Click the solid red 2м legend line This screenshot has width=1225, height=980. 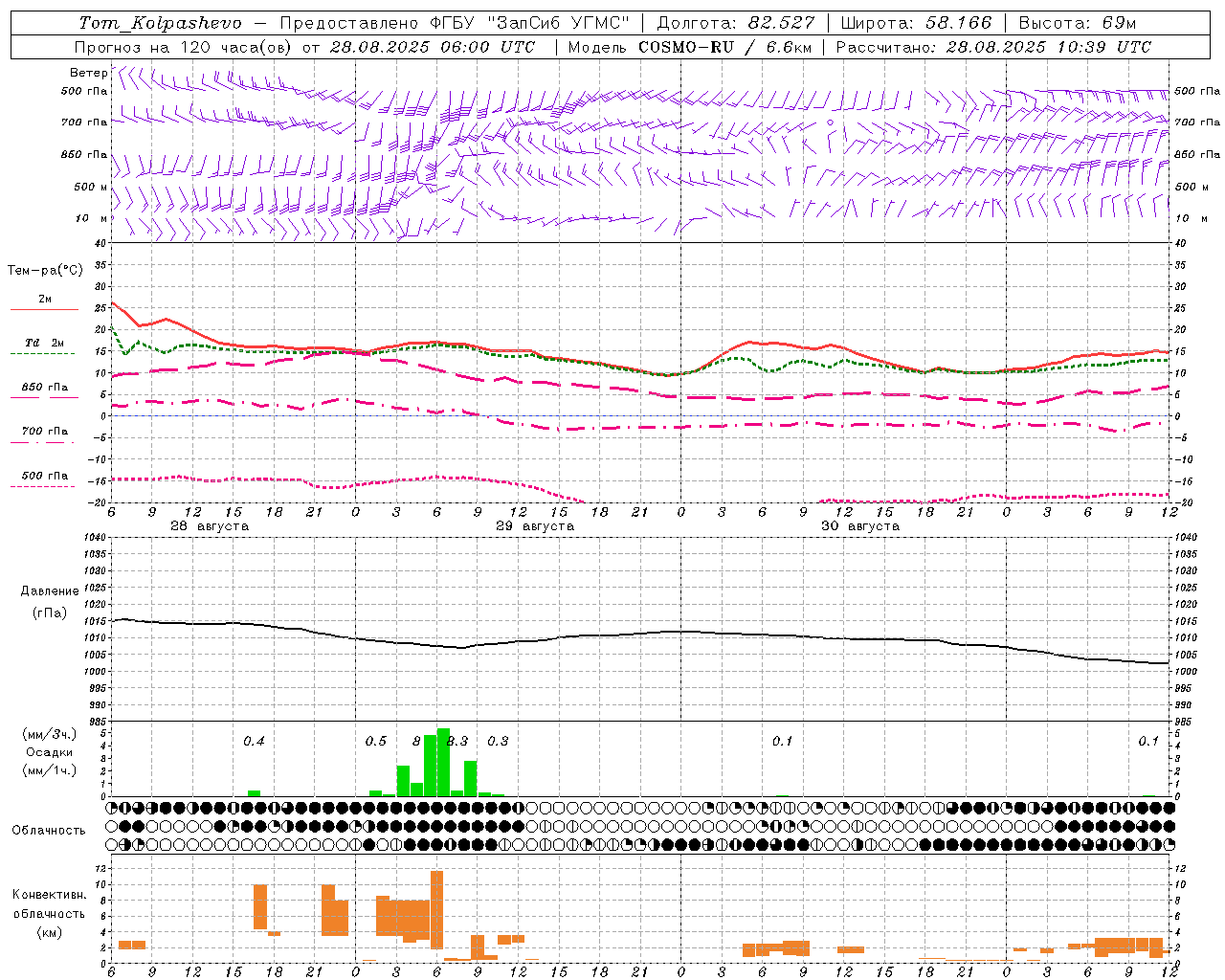click(44, 309)
